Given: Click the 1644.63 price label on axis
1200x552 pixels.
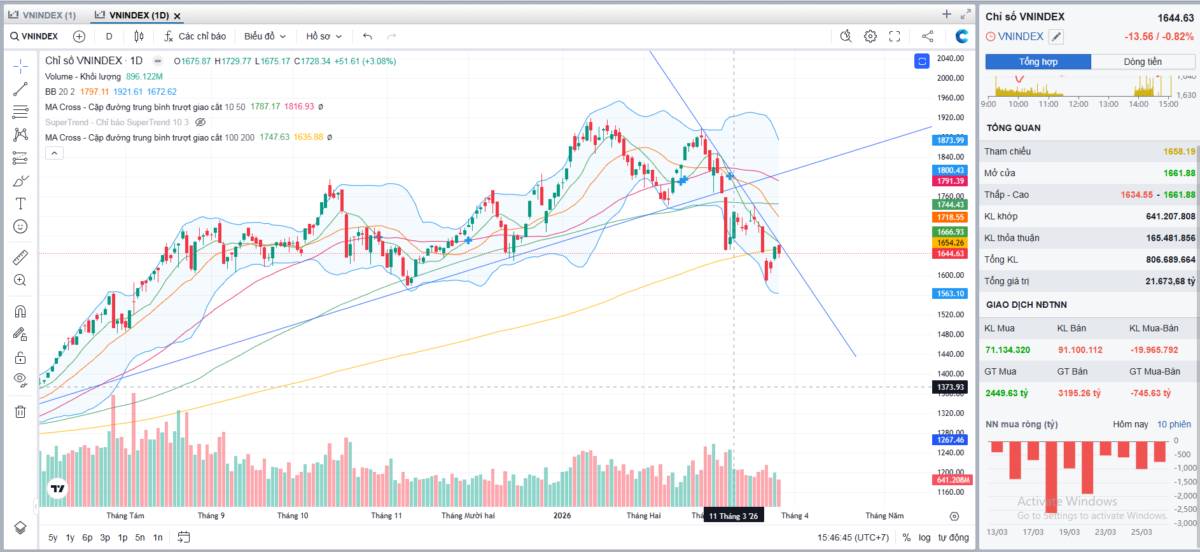Looking at the screenshot, I should (x=950, y=254).
